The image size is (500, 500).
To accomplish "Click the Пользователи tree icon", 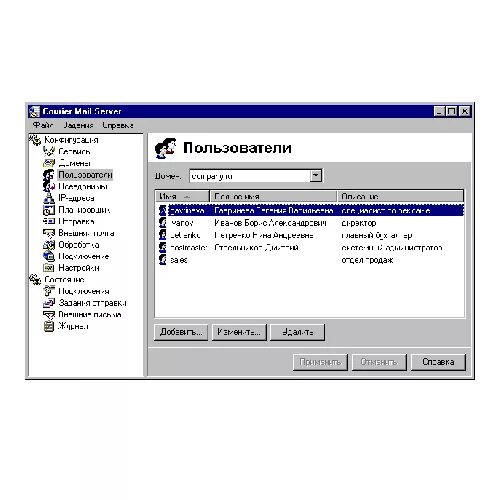I will (x=49, y=175).
